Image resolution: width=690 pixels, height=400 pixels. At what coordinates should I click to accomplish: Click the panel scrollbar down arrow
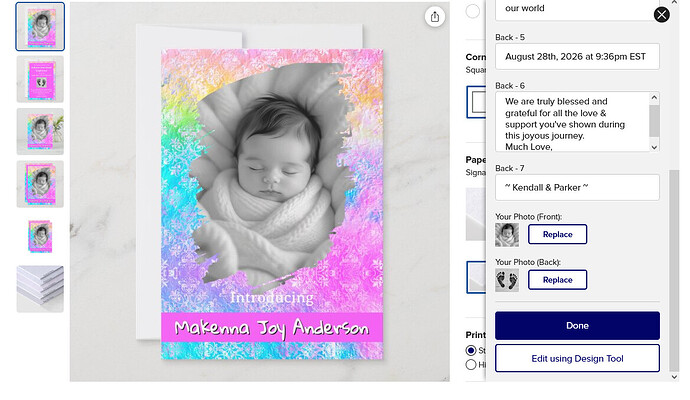[674, 377]
